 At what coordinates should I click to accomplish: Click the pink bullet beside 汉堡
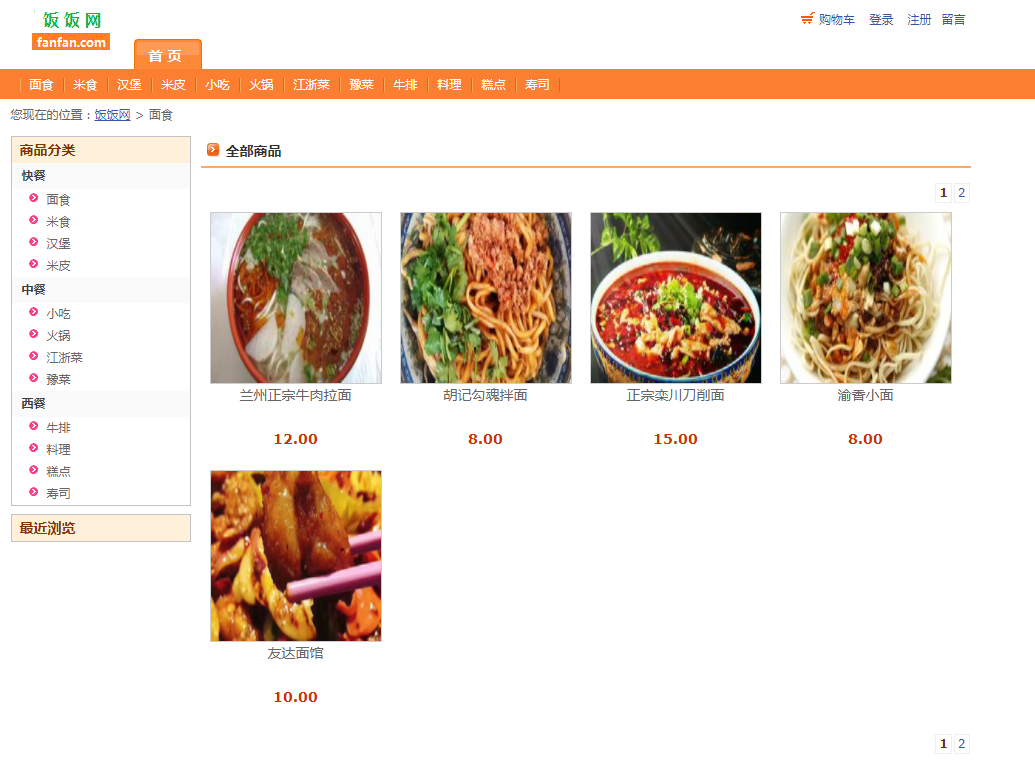click(x=34, y=242)
